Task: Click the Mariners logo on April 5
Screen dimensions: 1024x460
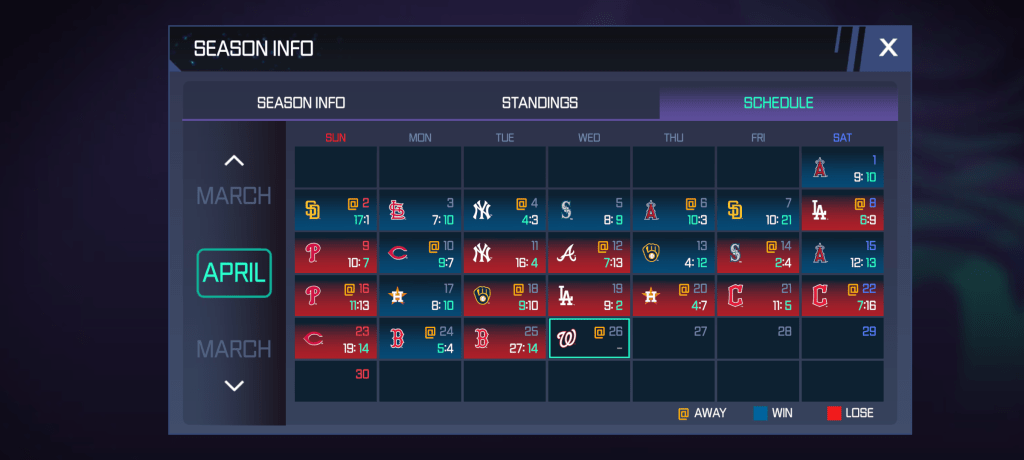Action: [x=566, y=211]
